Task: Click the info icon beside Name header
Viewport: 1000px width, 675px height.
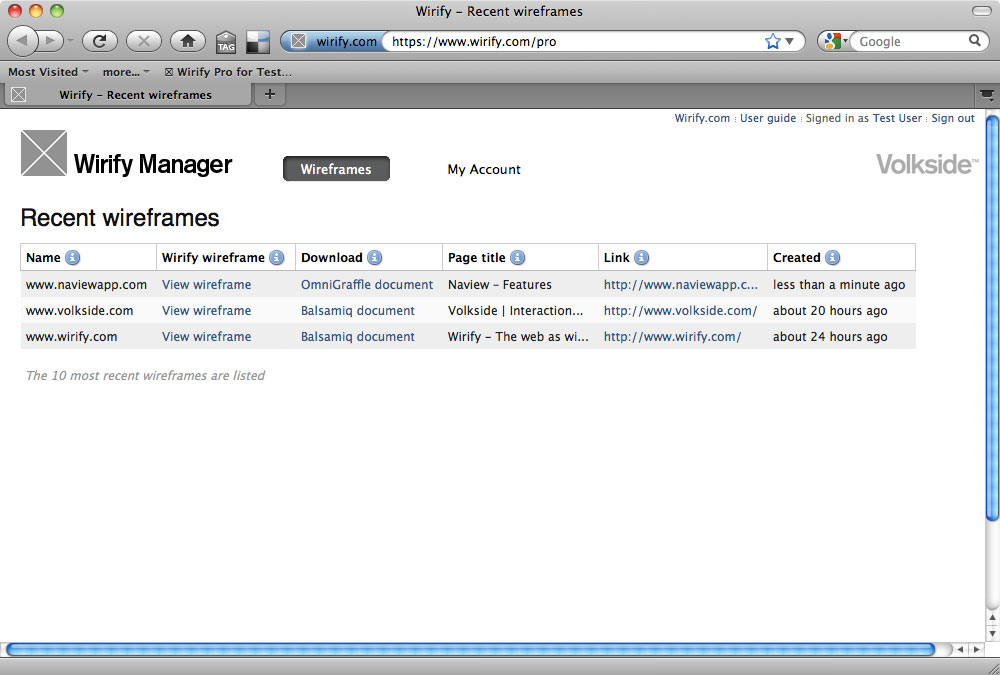Action: pyautogui.click(x=73, y=258)
